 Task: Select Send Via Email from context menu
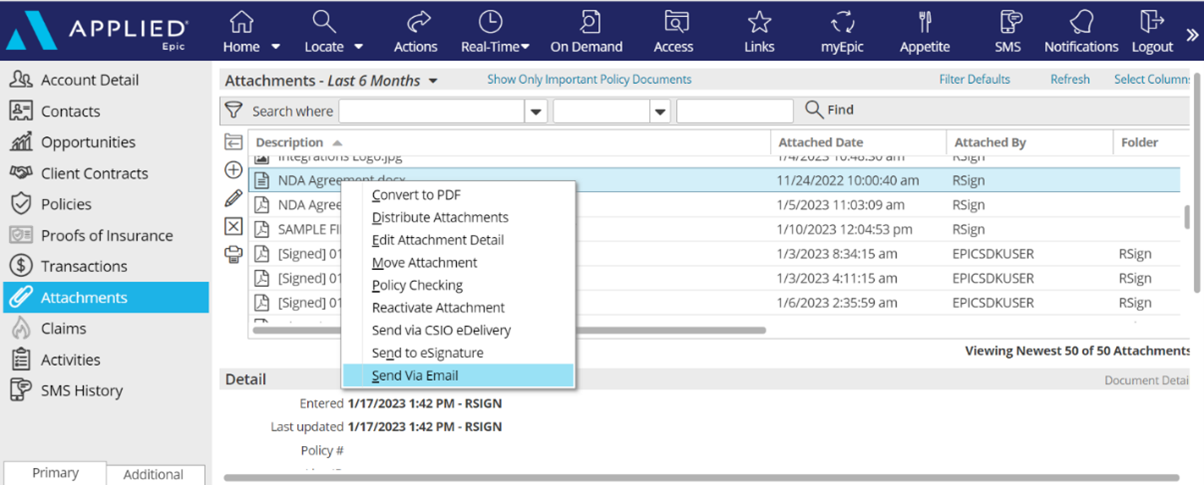pyautogui.click(x=415, y=375)
